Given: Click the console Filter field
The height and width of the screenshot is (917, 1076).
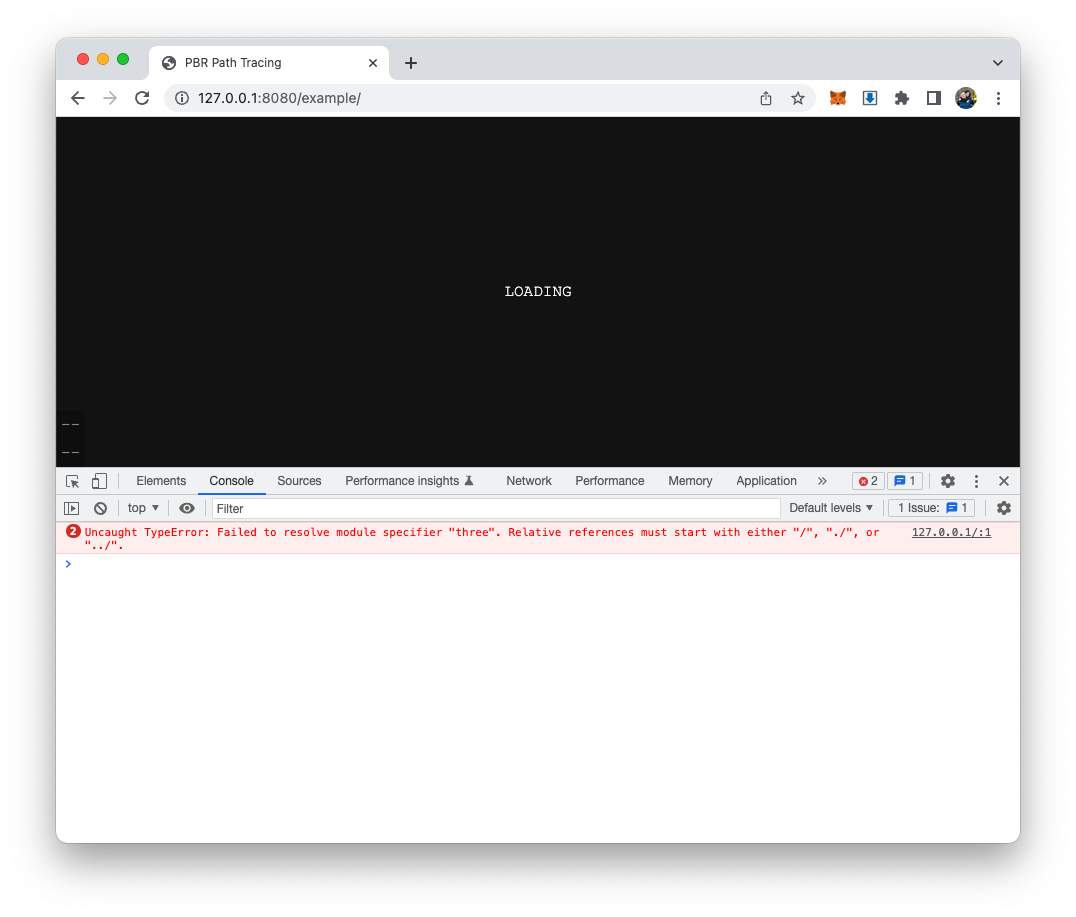Looking at the screenshot, I should (496, 509).
